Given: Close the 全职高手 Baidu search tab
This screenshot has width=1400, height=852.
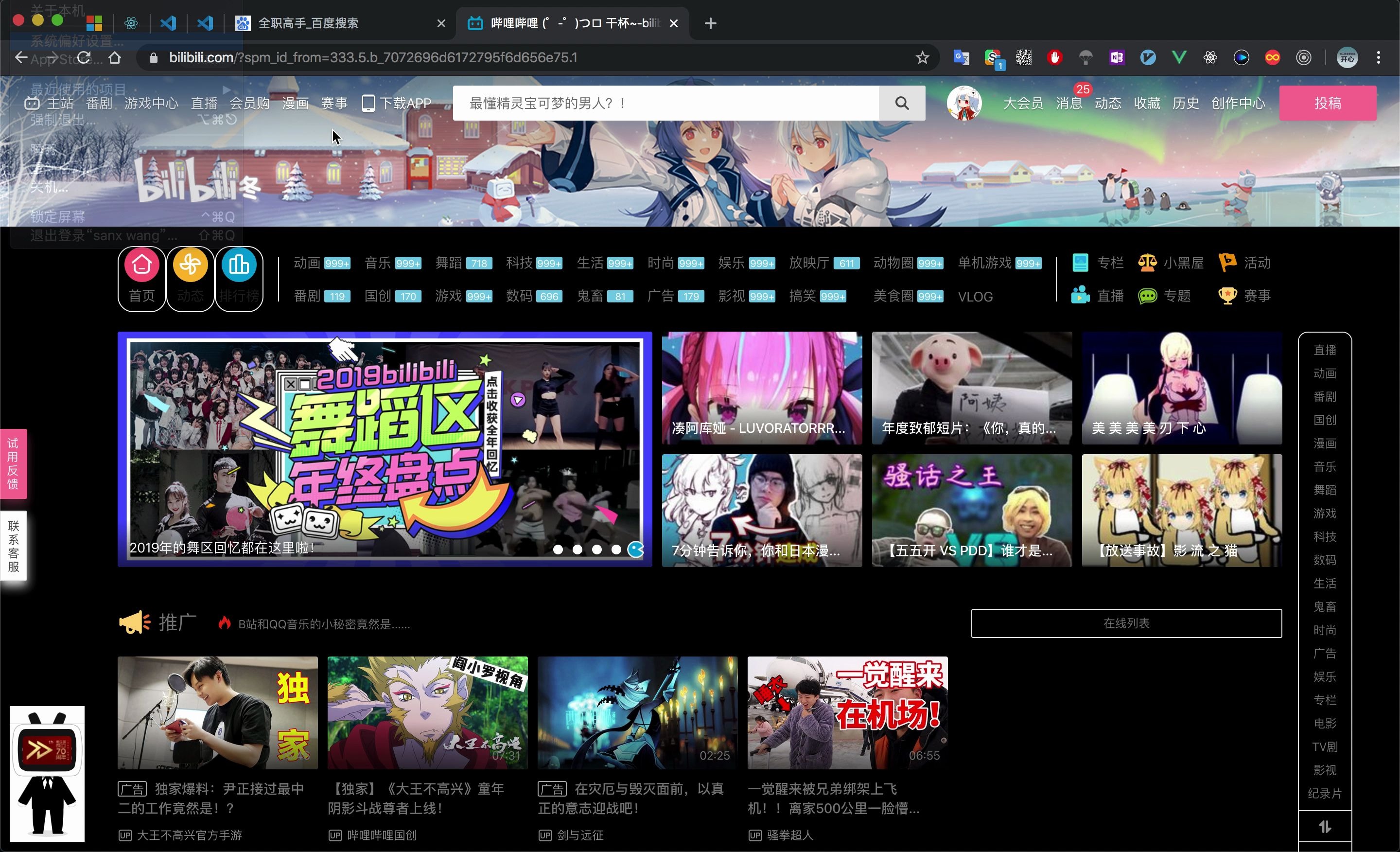Looking at the screenshot, I should (441, 23).
